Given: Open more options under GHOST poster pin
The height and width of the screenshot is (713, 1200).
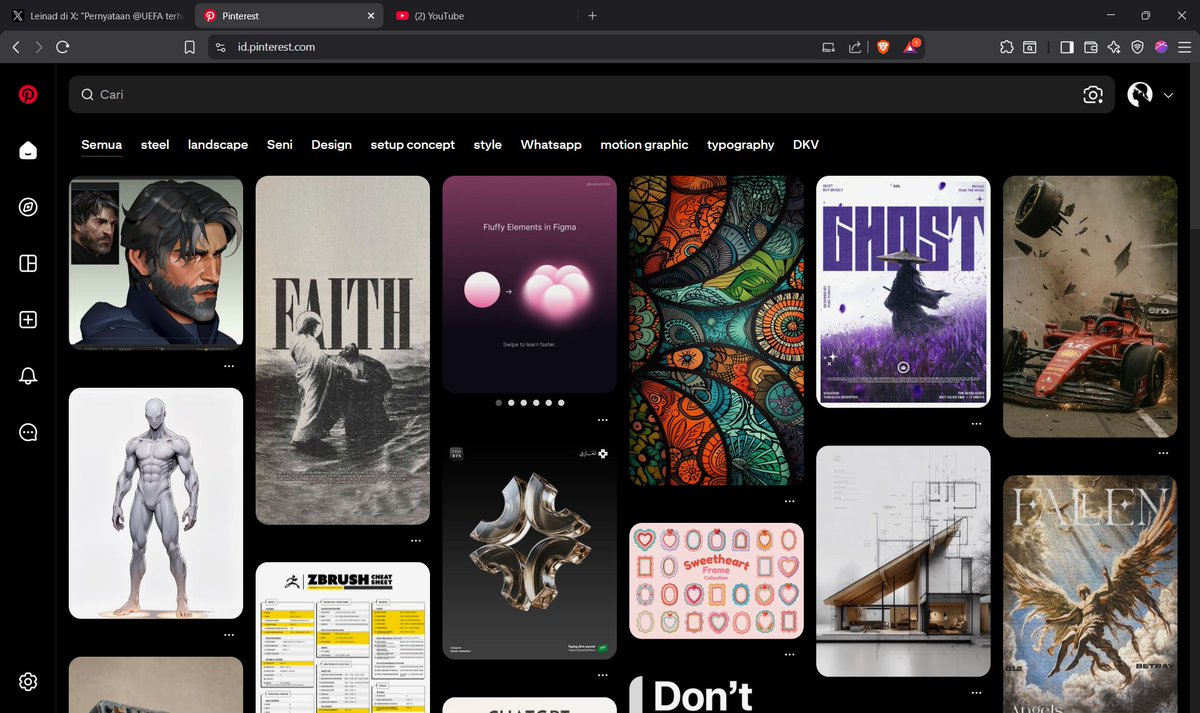Looking at the screenshot, I should point(977,424).
